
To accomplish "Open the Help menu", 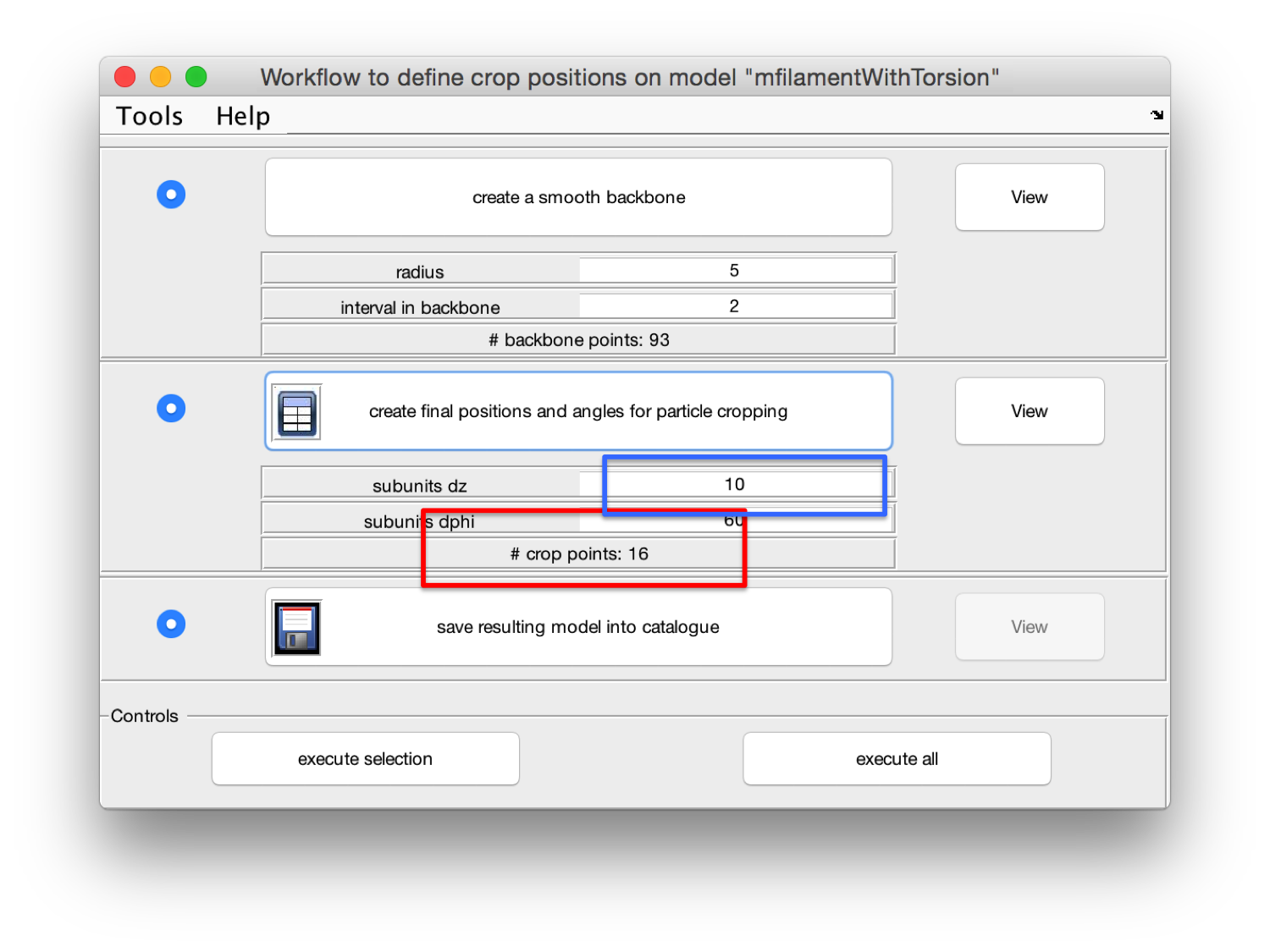I will coord(243,116).
